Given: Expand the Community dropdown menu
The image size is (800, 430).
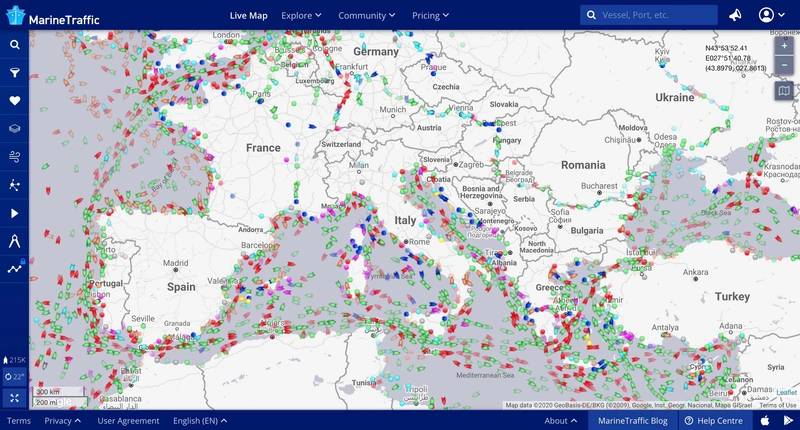Looking at the screenshot, I should pyautogui.click(x=367, y=15).
